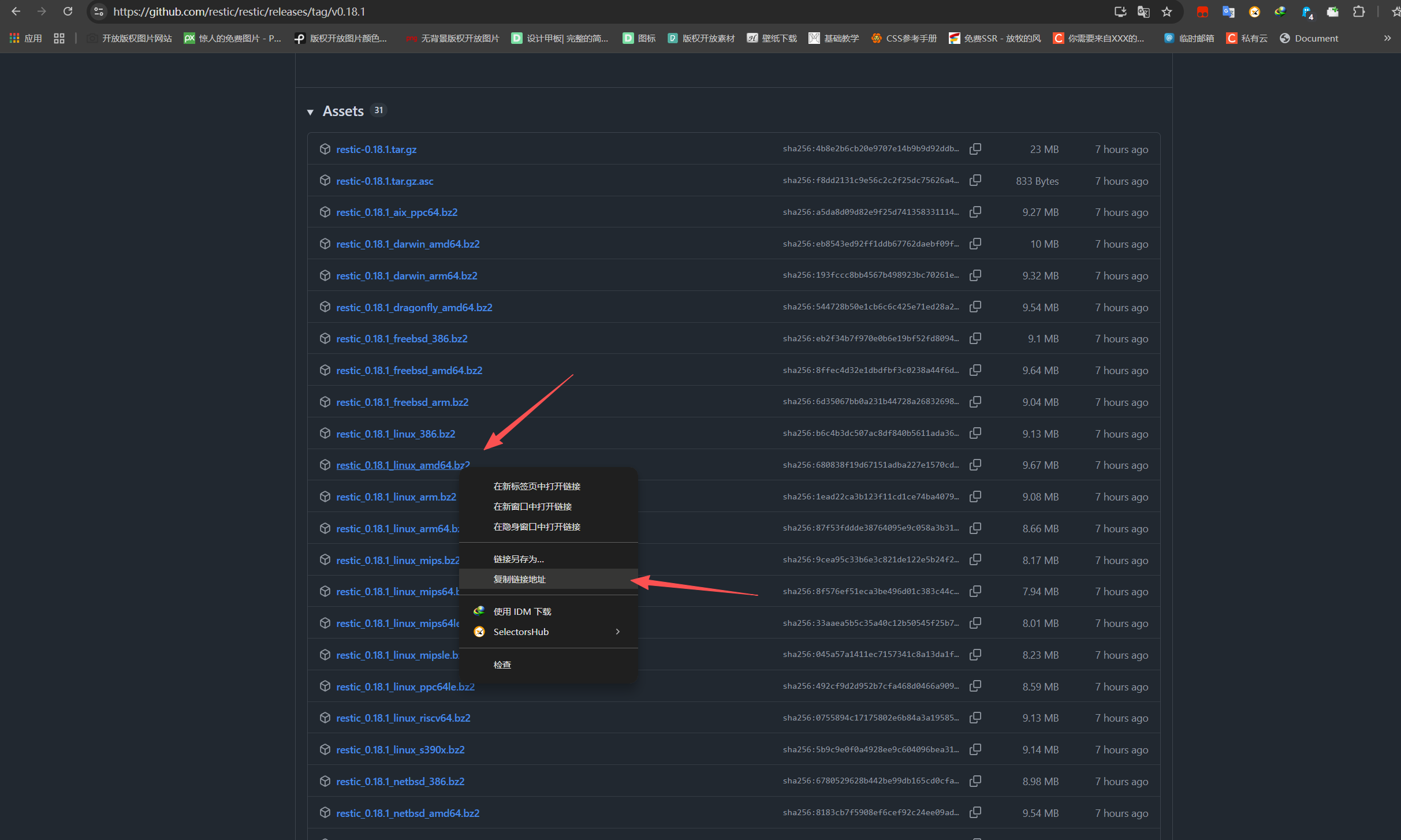This screenshot has width=1401, height=840.
Task: Collapse the Assets section triangle
Action: pyautogui.click(x=310, y=112)
